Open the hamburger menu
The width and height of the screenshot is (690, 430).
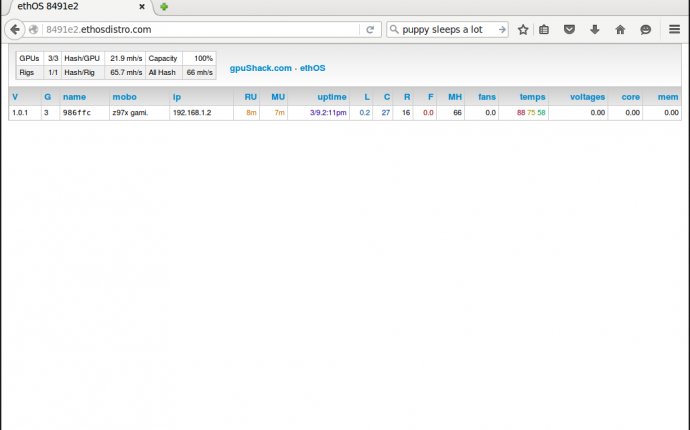coord(674,29)
